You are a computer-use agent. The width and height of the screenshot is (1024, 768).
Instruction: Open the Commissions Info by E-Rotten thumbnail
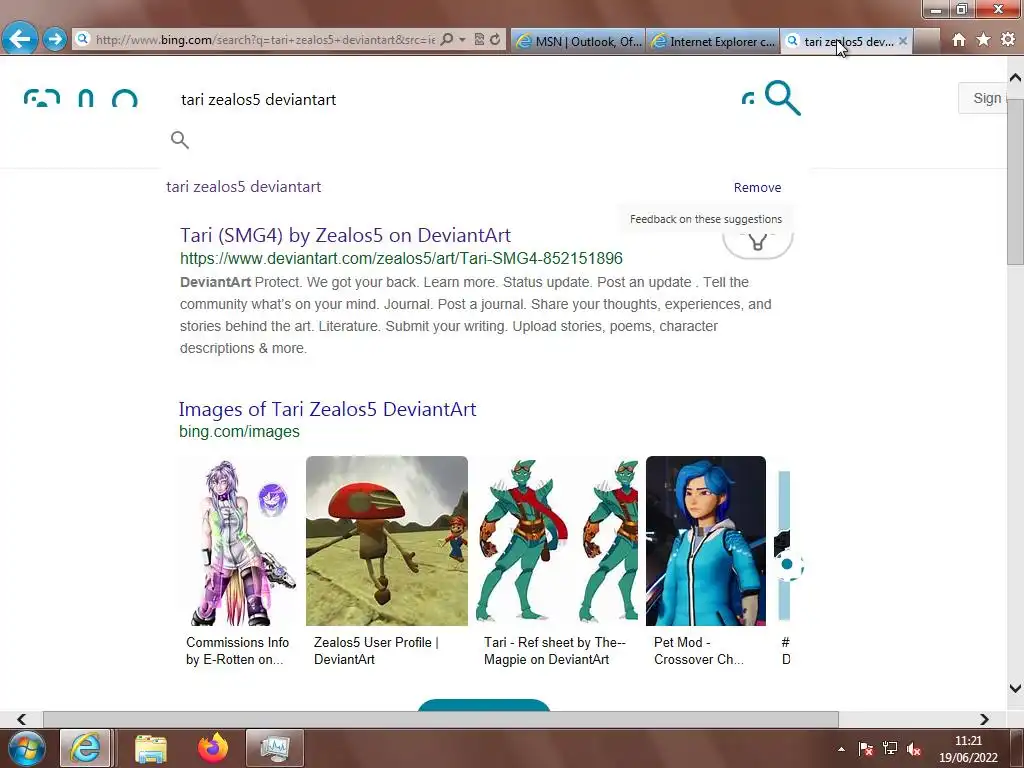[x=239, y=541]
